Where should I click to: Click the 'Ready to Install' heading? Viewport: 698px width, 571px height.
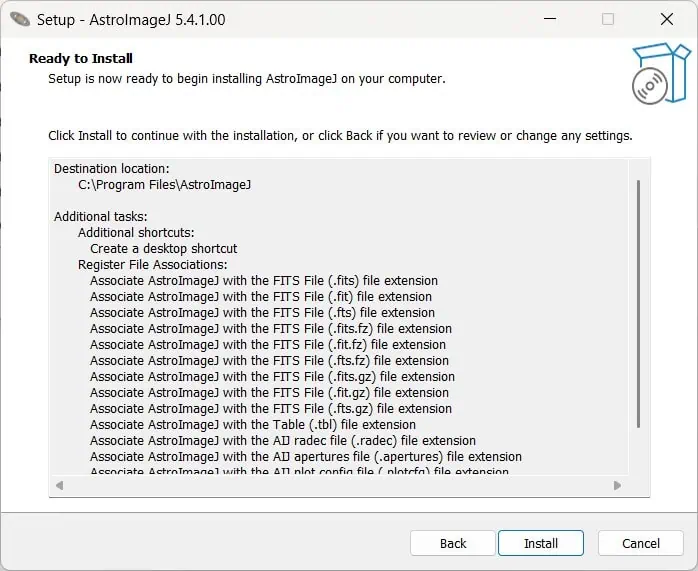coord(81,58)
